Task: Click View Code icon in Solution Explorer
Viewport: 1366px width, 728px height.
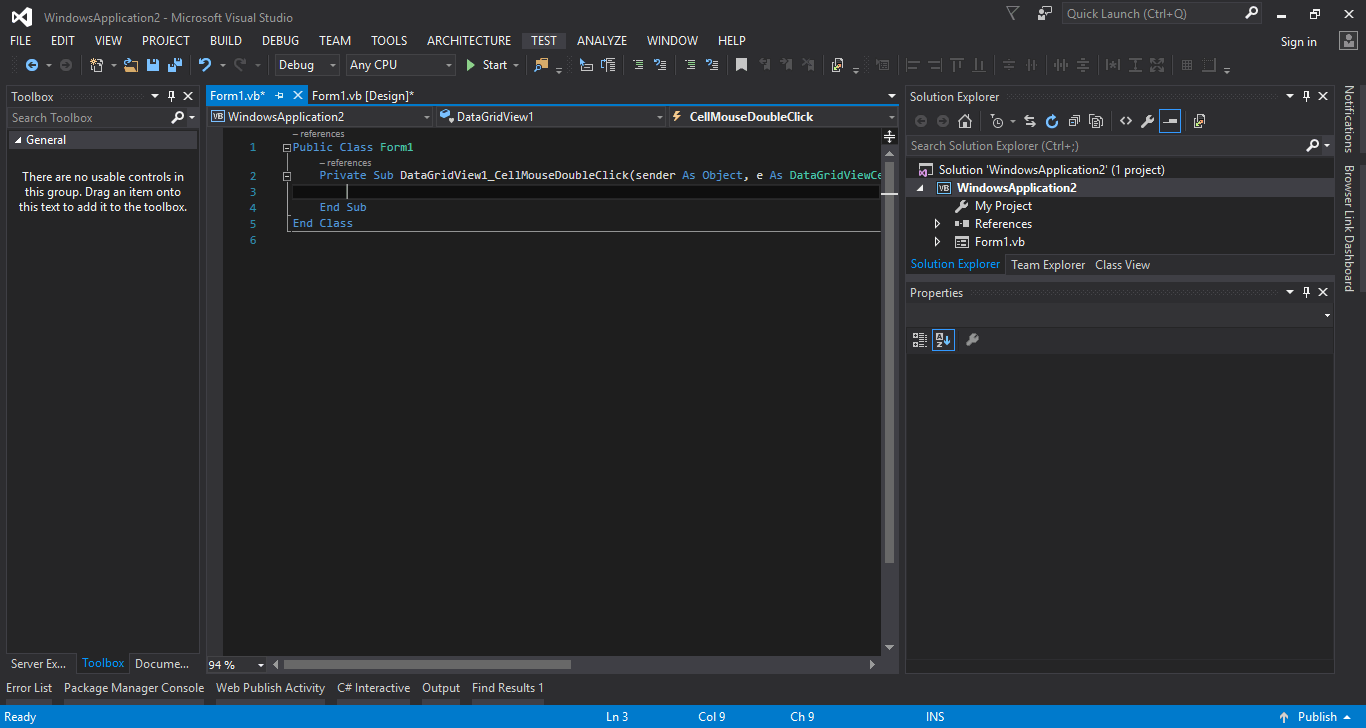Action: coord(1126,121)
